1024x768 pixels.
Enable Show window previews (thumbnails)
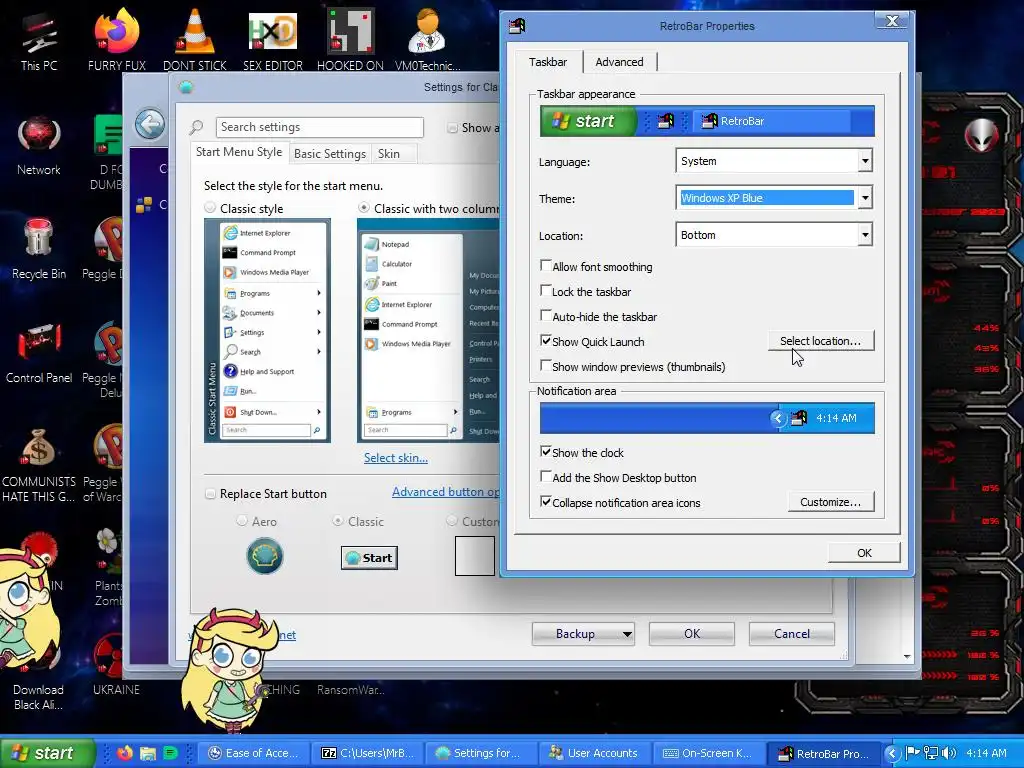tap(546, 366)
